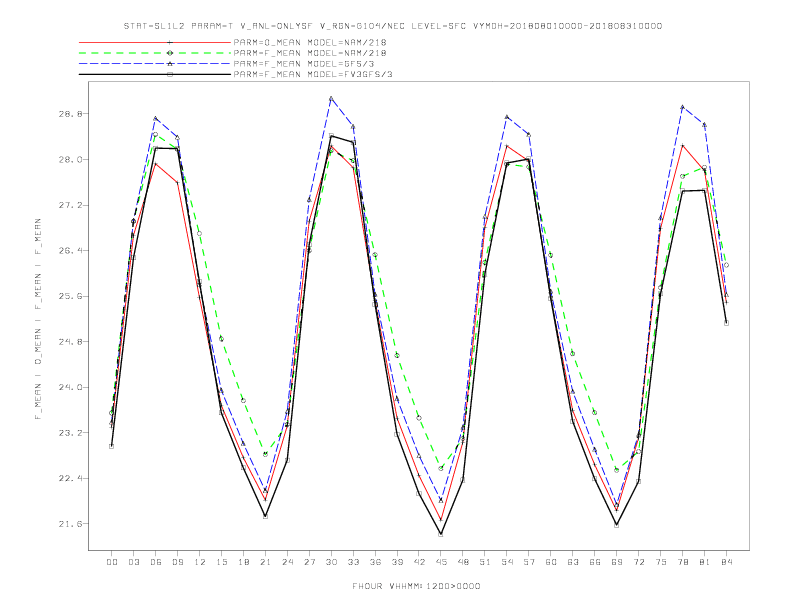
Task: Click x-axis forecast hour 24
Action: (287, 562)
